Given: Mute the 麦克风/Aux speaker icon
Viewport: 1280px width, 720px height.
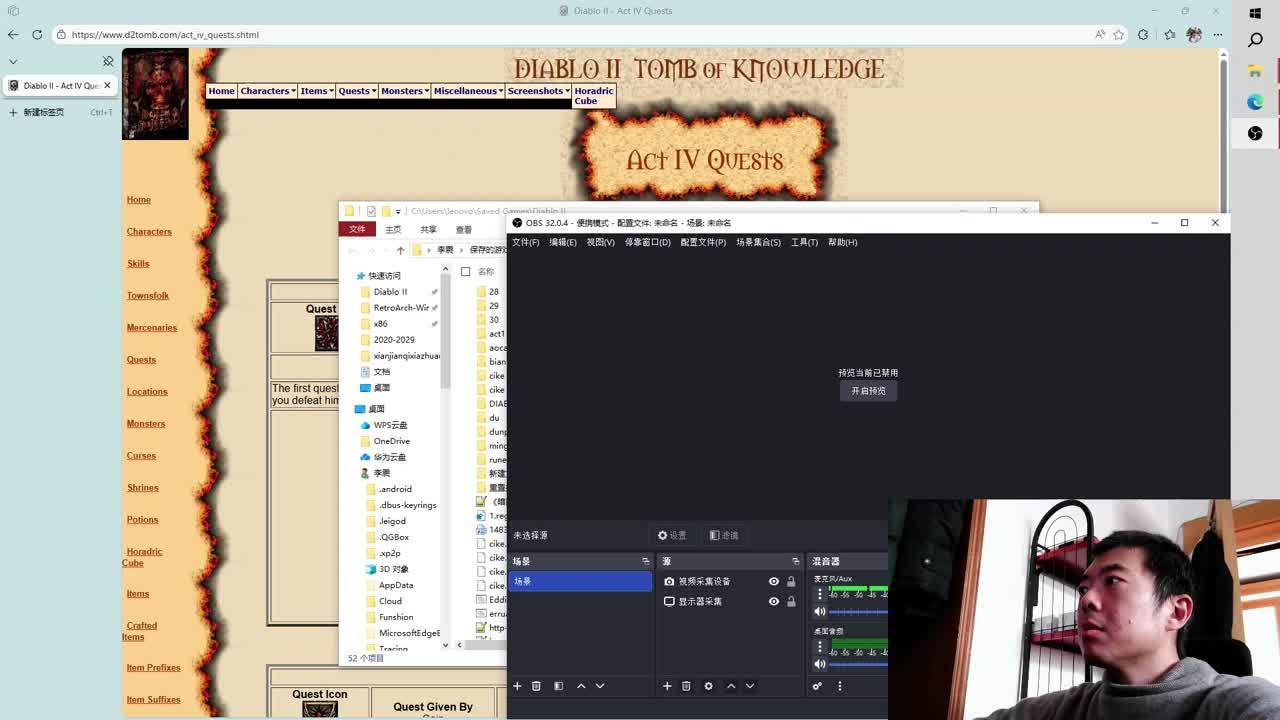Looking at the screenshot, I should tap(820, 611).
